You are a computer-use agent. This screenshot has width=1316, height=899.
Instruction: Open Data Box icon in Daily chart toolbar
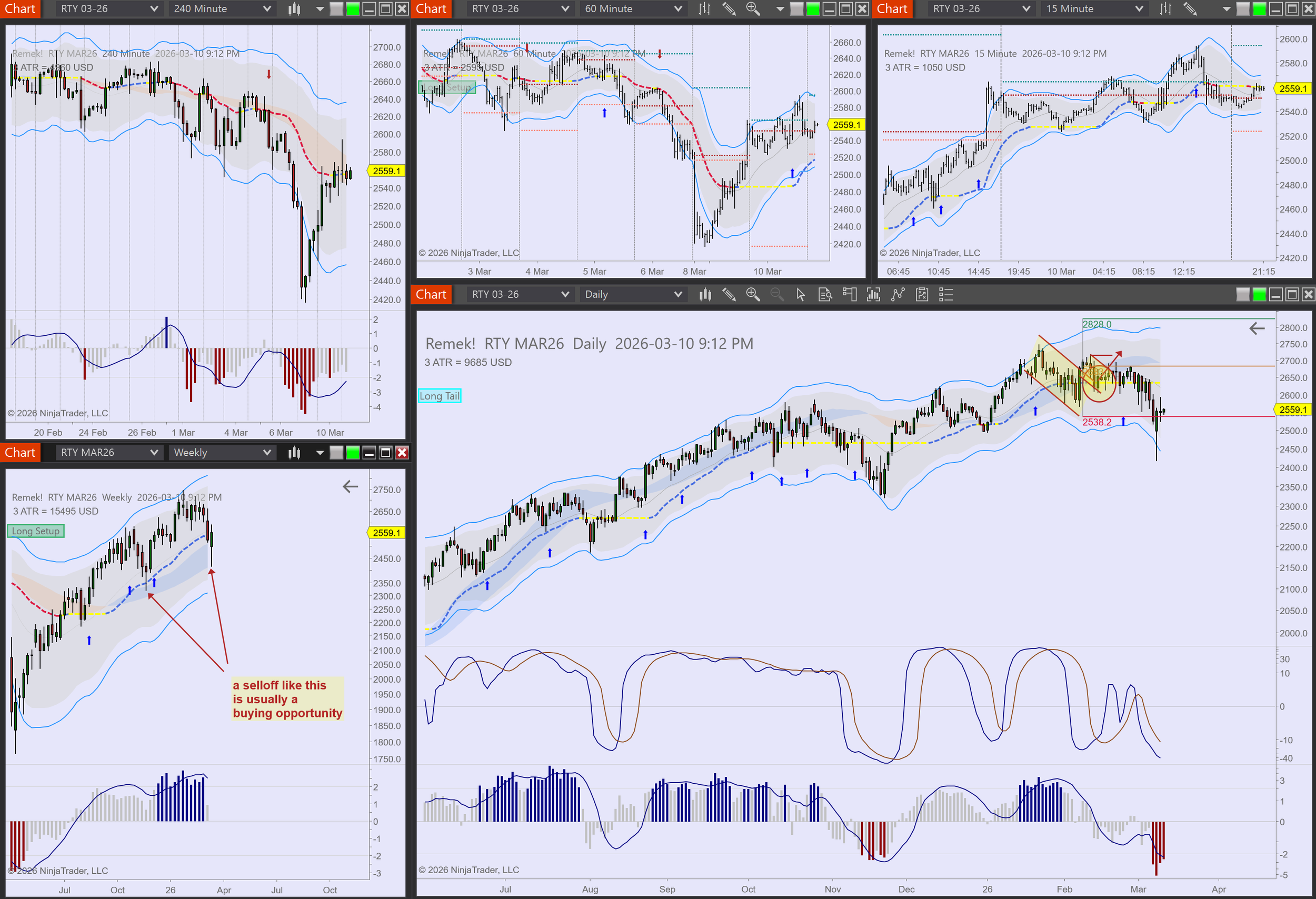coord(825,294)
